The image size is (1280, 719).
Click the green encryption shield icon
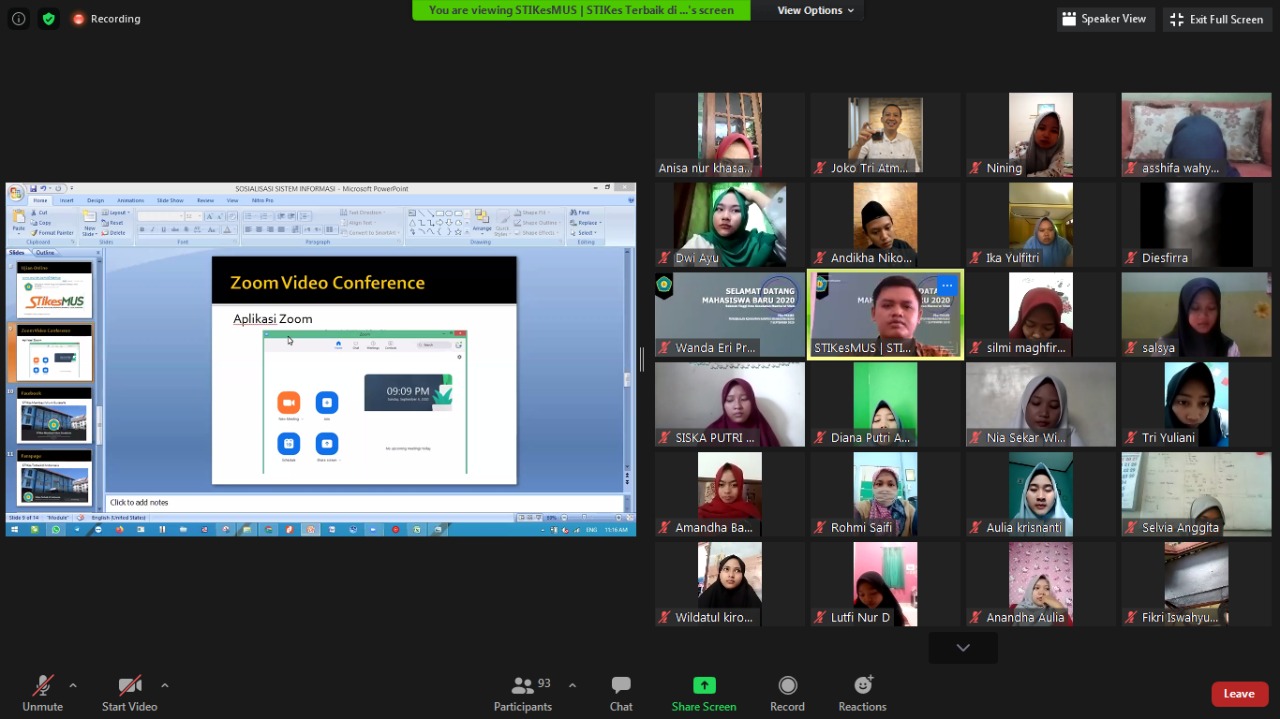[x=49, y=19]
